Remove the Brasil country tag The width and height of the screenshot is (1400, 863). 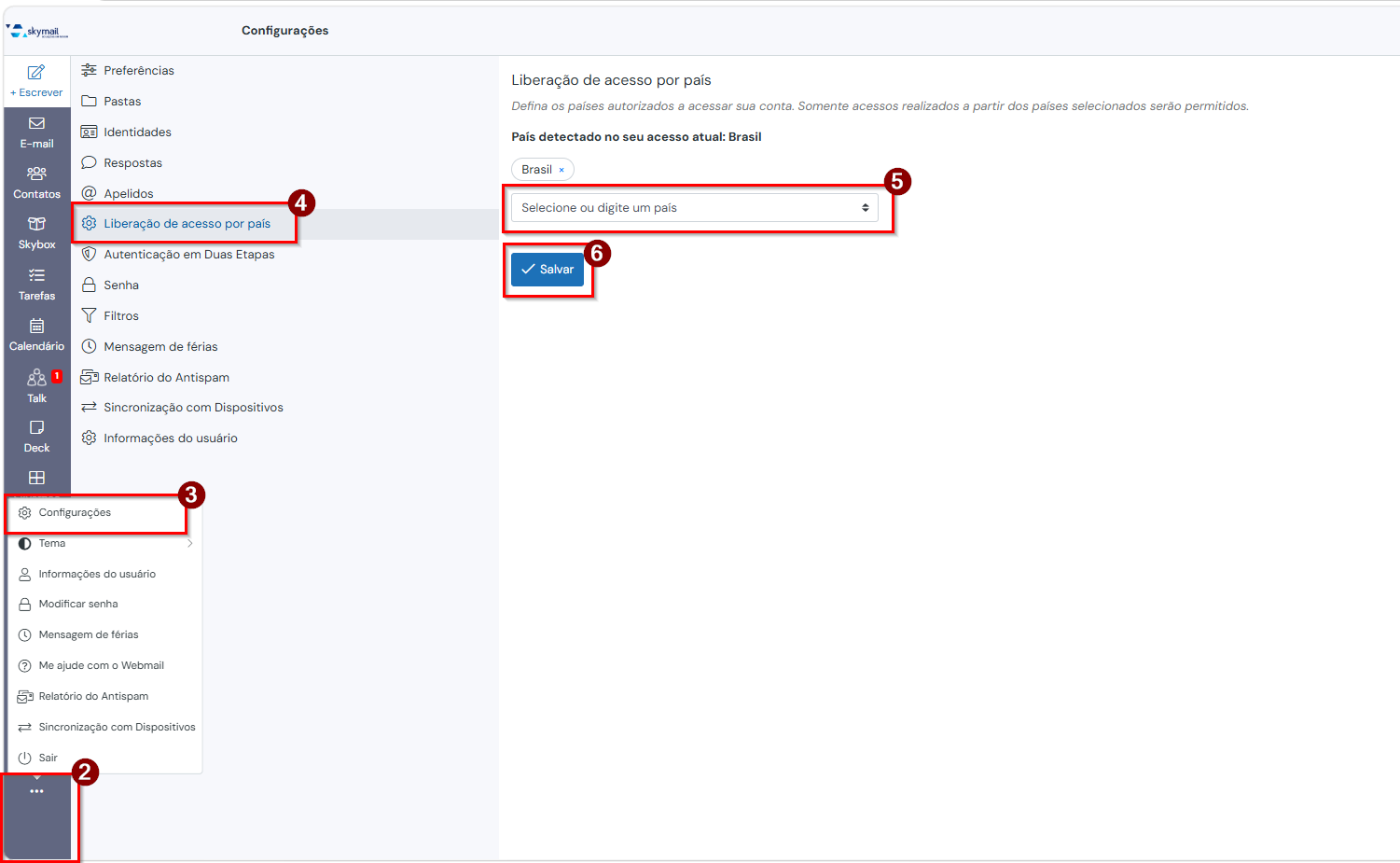pyautogui.click(x=561, y=170)
